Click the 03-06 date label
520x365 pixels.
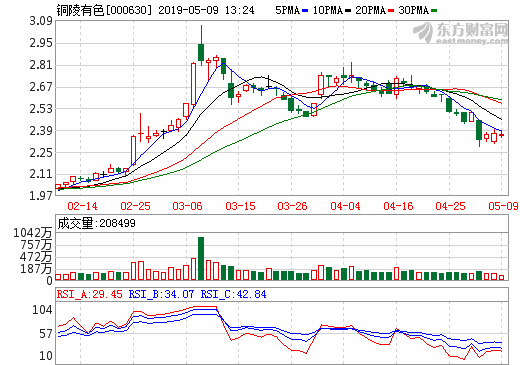[x=187, y=206]
